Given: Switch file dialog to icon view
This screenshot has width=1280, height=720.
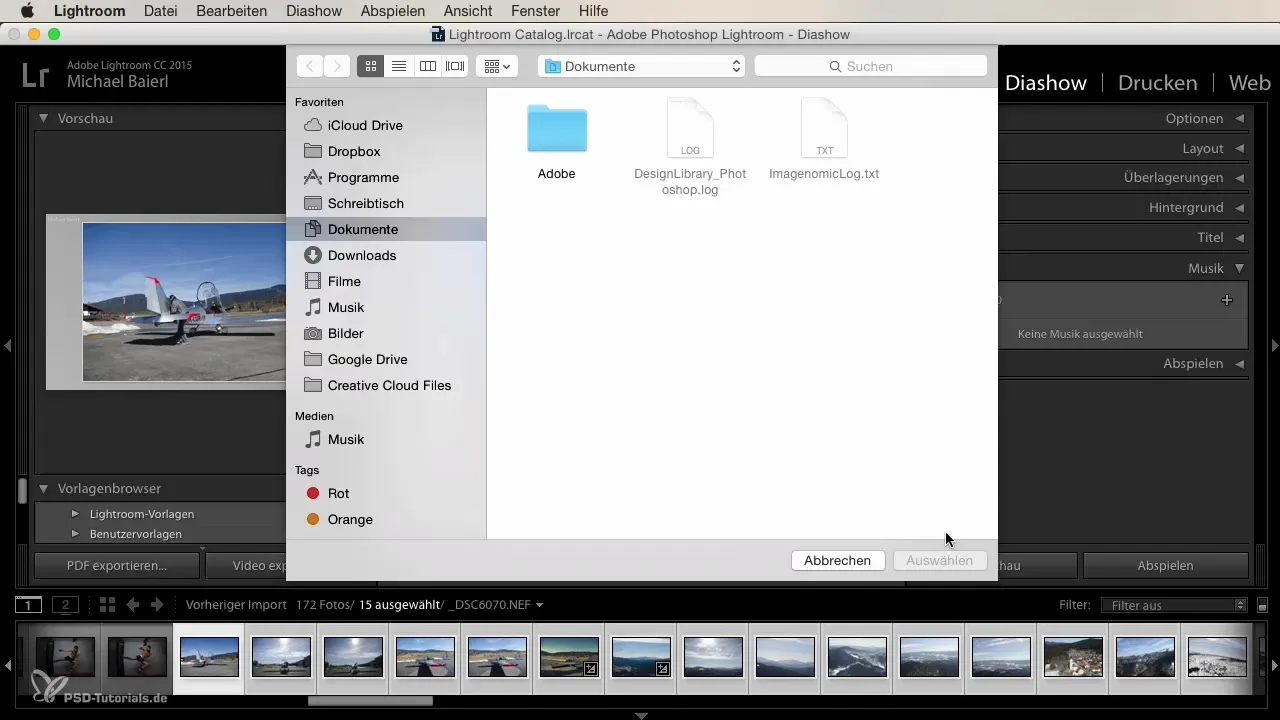Looking at the screenshot, I should point(371,66).
